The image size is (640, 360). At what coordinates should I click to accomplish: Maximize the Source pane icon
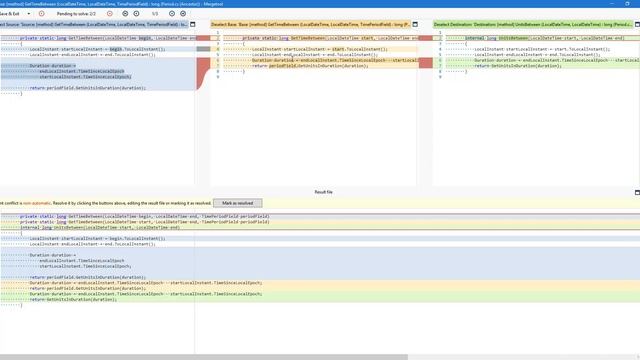click(193, 24)
